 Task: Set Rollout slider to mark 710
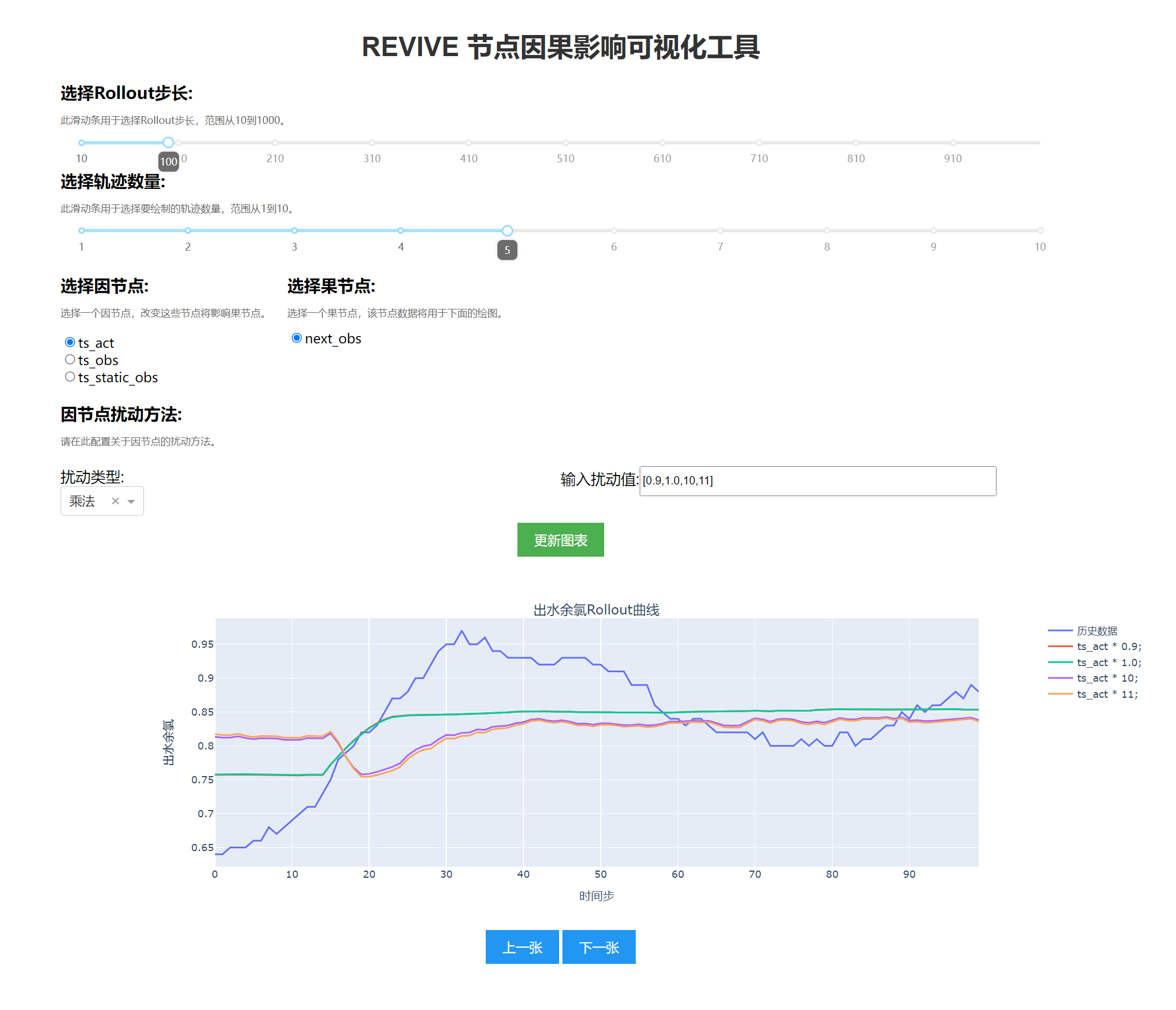click(759, 143)
